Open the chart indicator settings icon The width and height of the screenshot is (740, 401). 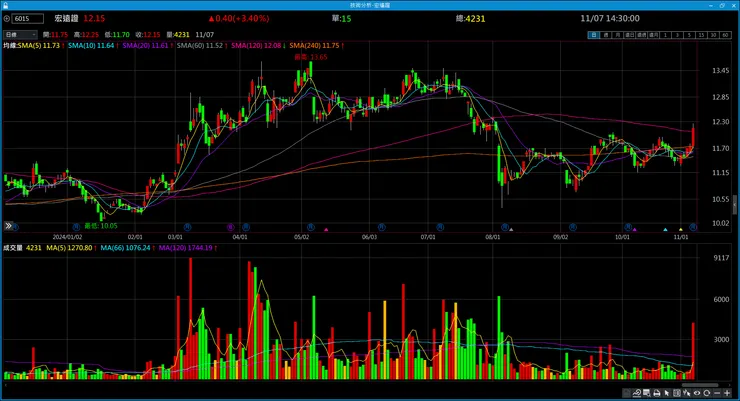click(637, 393)
